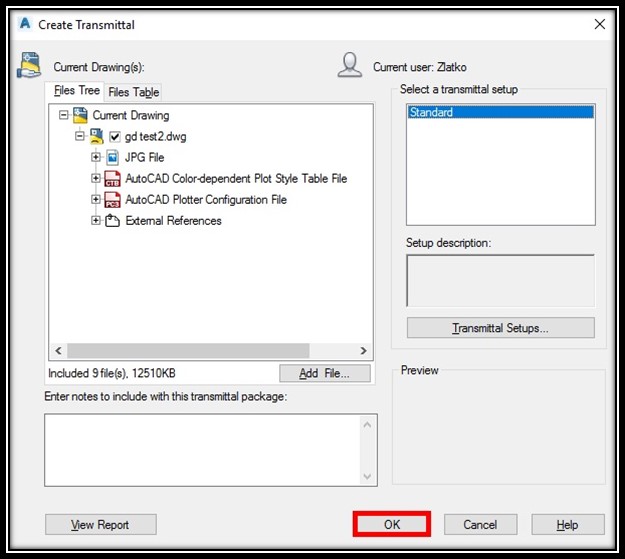Collapse the gd test2.dwg tree node
This screenshot has height=559, width=625.
click(80, 136)
